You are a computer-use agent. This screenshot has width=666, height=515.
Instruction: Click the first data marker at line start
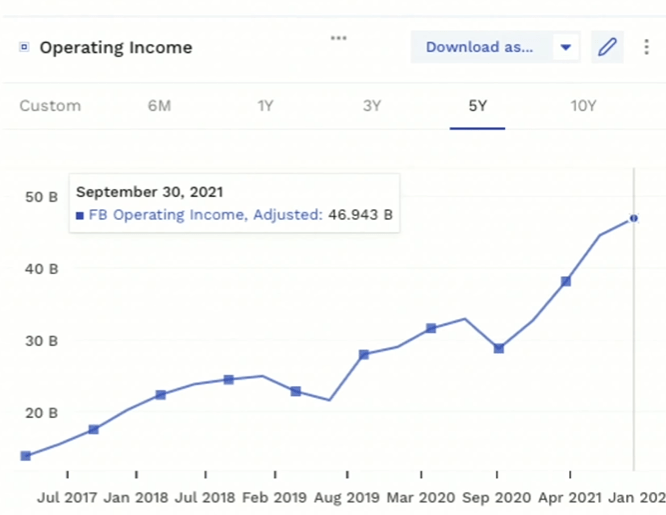point(26,456)
